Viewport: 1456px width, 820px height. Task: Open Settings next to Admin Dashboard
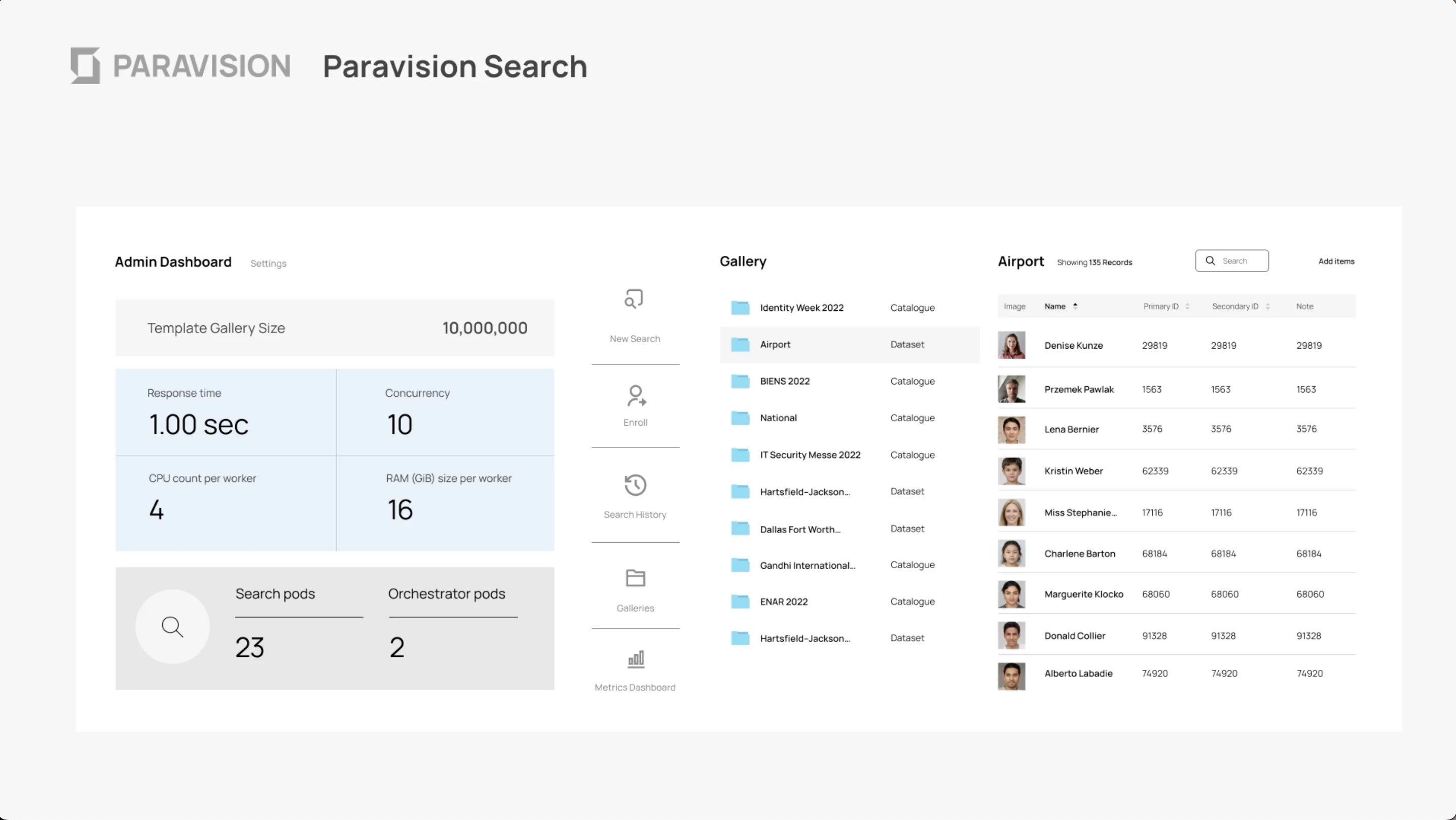point(268,263)
